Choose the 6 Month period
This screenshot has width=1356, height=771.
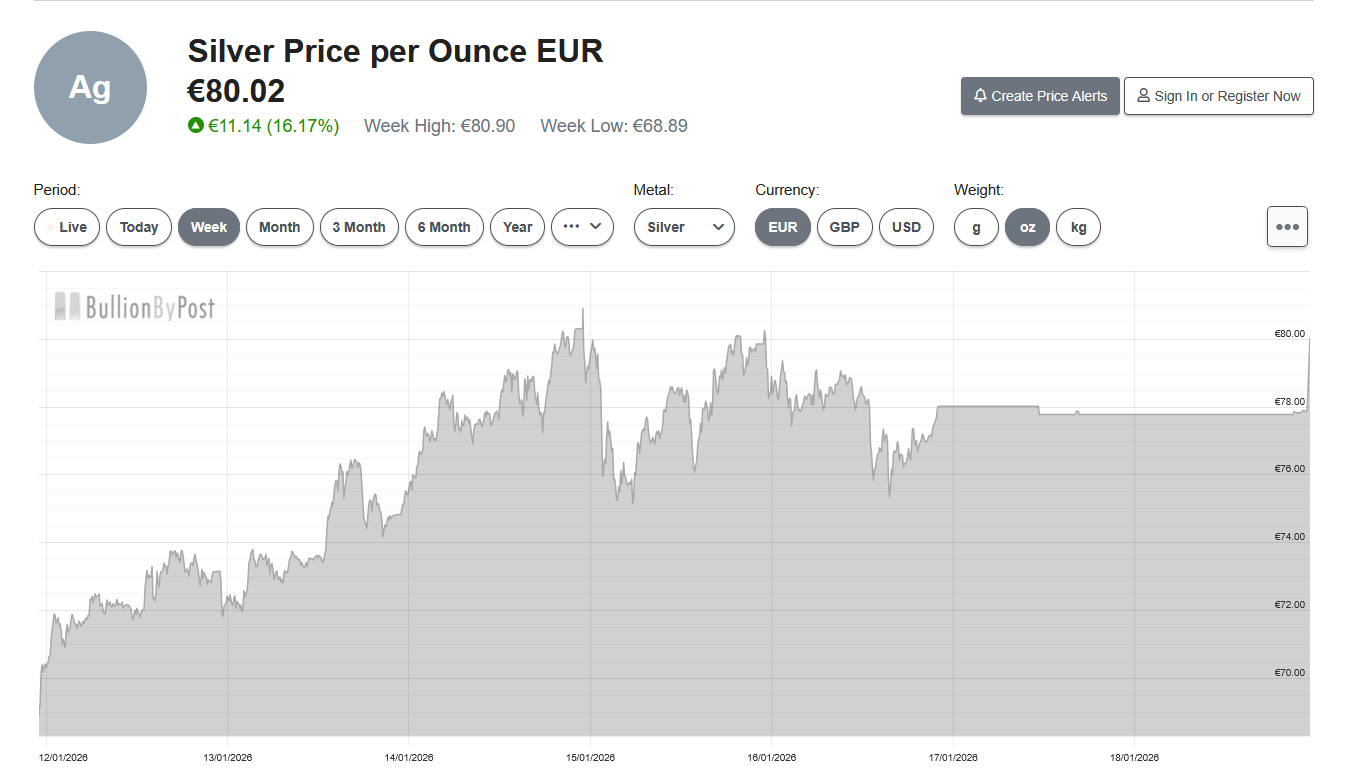444,227
